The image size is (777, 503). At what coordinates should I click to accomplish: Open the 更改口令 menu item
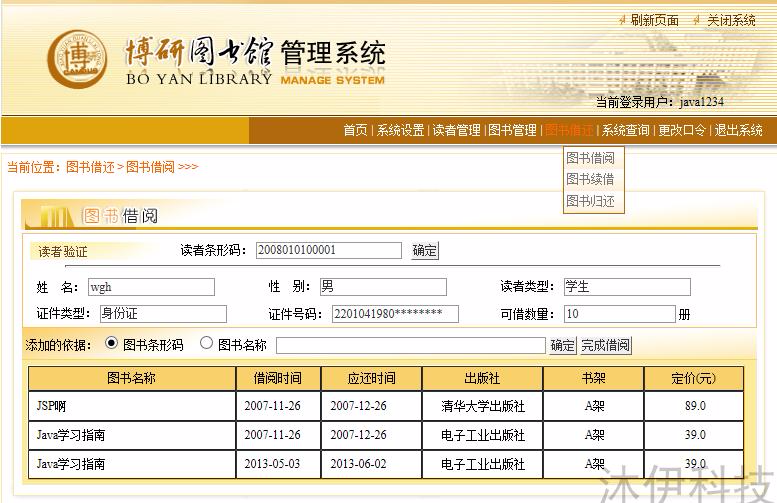682,130
